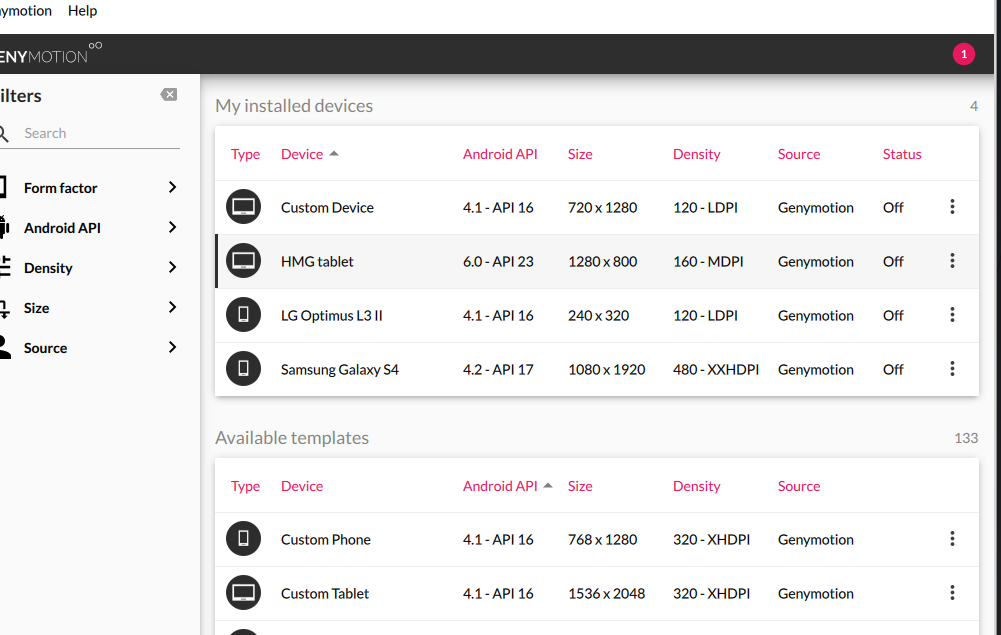
Task: Click the My installed devices heading
Action: click(x=294, y=106)
